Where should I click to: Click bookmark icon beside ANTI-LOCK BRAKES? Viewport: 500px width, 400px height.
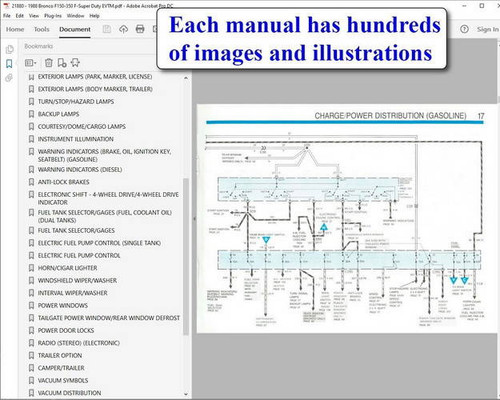coord(31,182)
